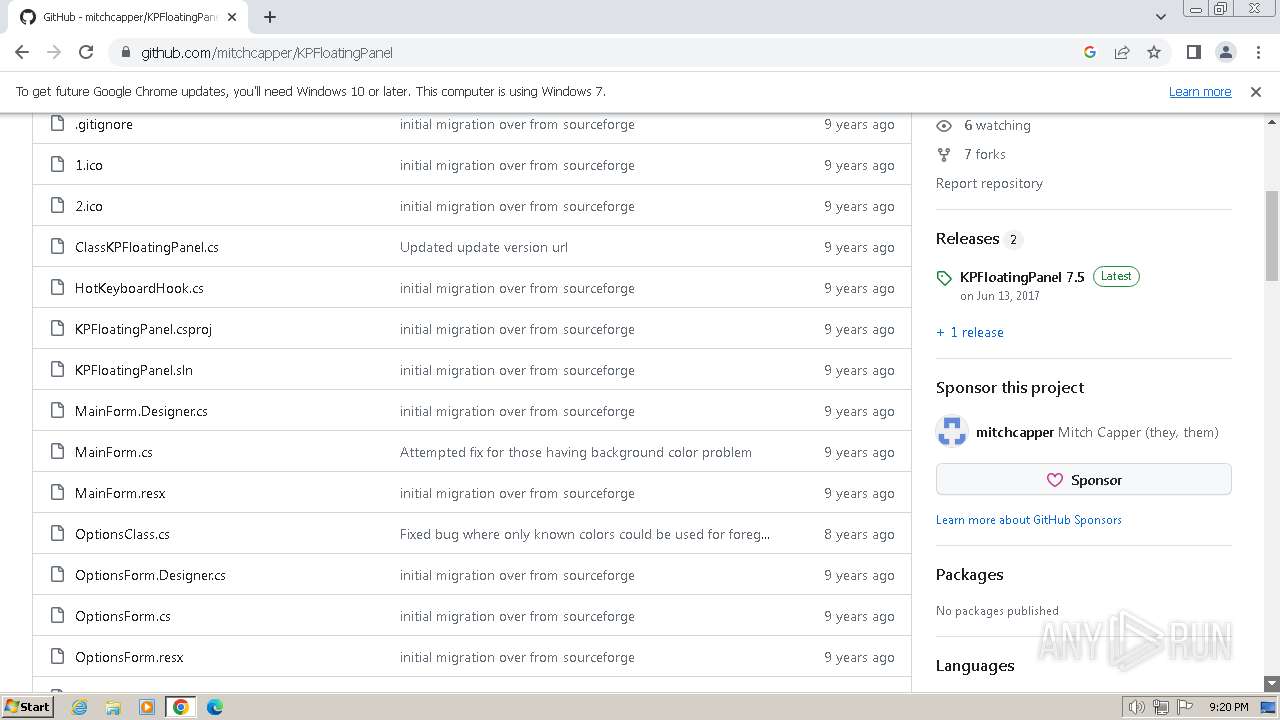Viewport: 1280px width, 720px height.
Task: Click the share page icon
Action: [x=1122, y=52]
